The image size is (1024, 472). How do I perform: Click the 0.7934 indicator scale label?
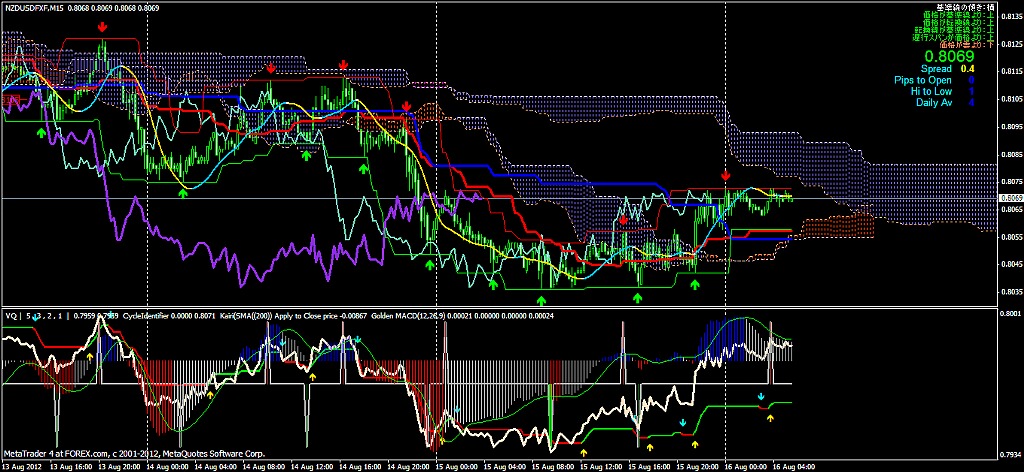tap(1010, 453)
